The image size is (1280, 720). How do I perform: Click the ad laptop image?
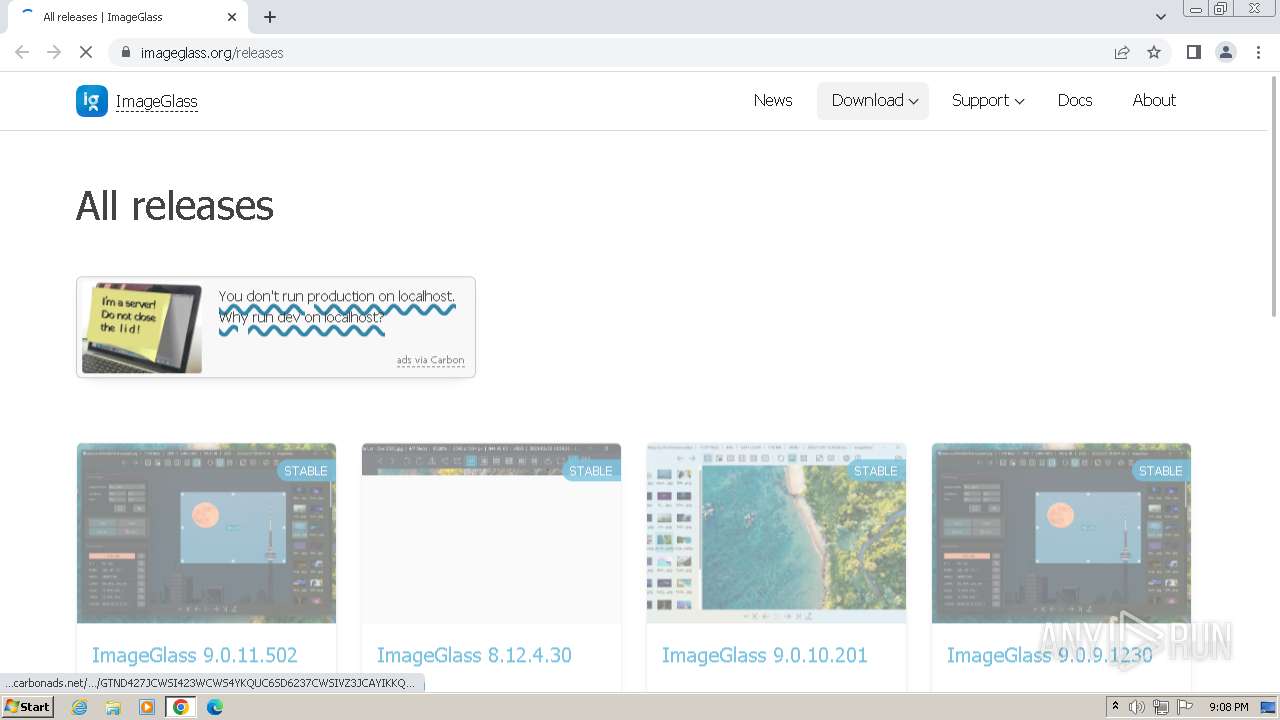click(142, 328)
